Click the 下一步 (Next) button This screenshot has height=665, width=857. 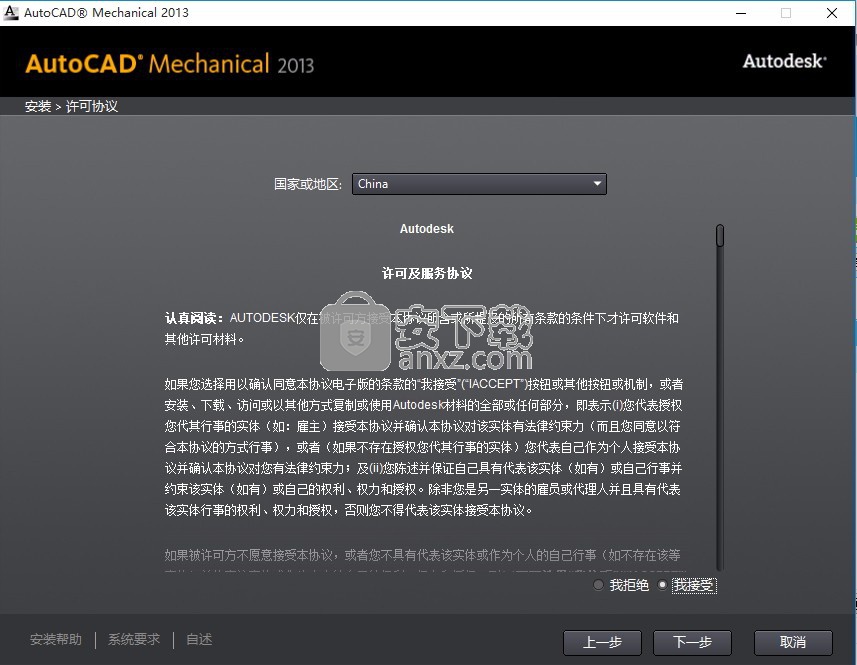coord(692,642)
